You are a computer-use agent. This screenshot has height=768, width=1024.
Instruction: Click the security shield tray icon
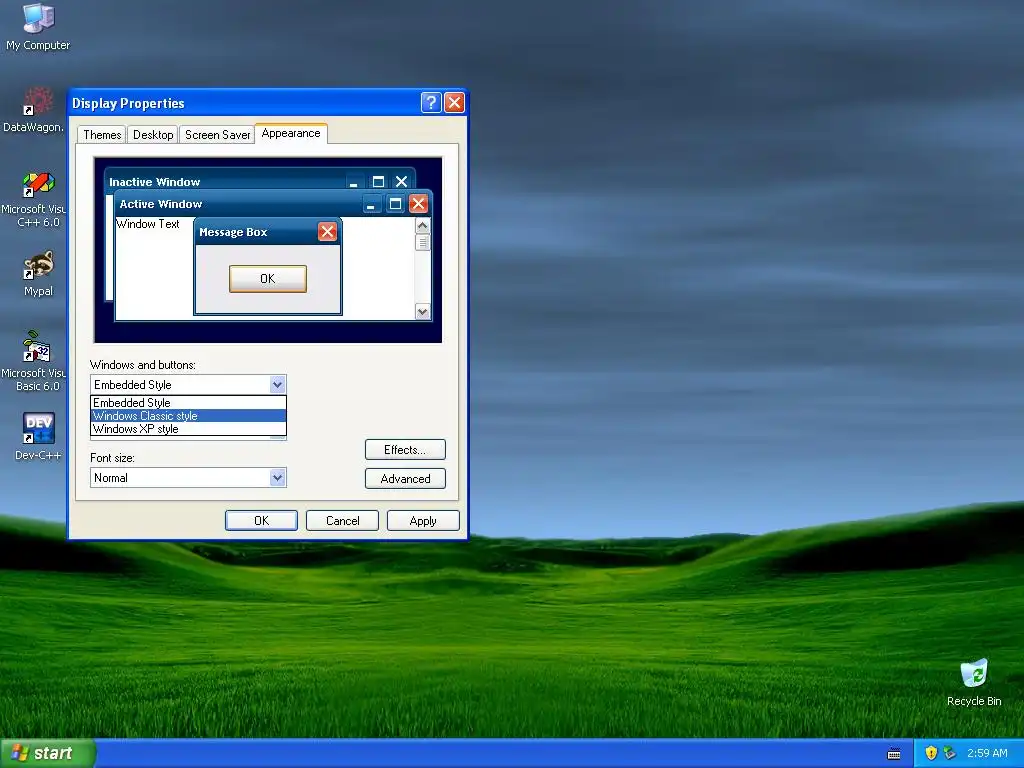[x=931, y=753]
